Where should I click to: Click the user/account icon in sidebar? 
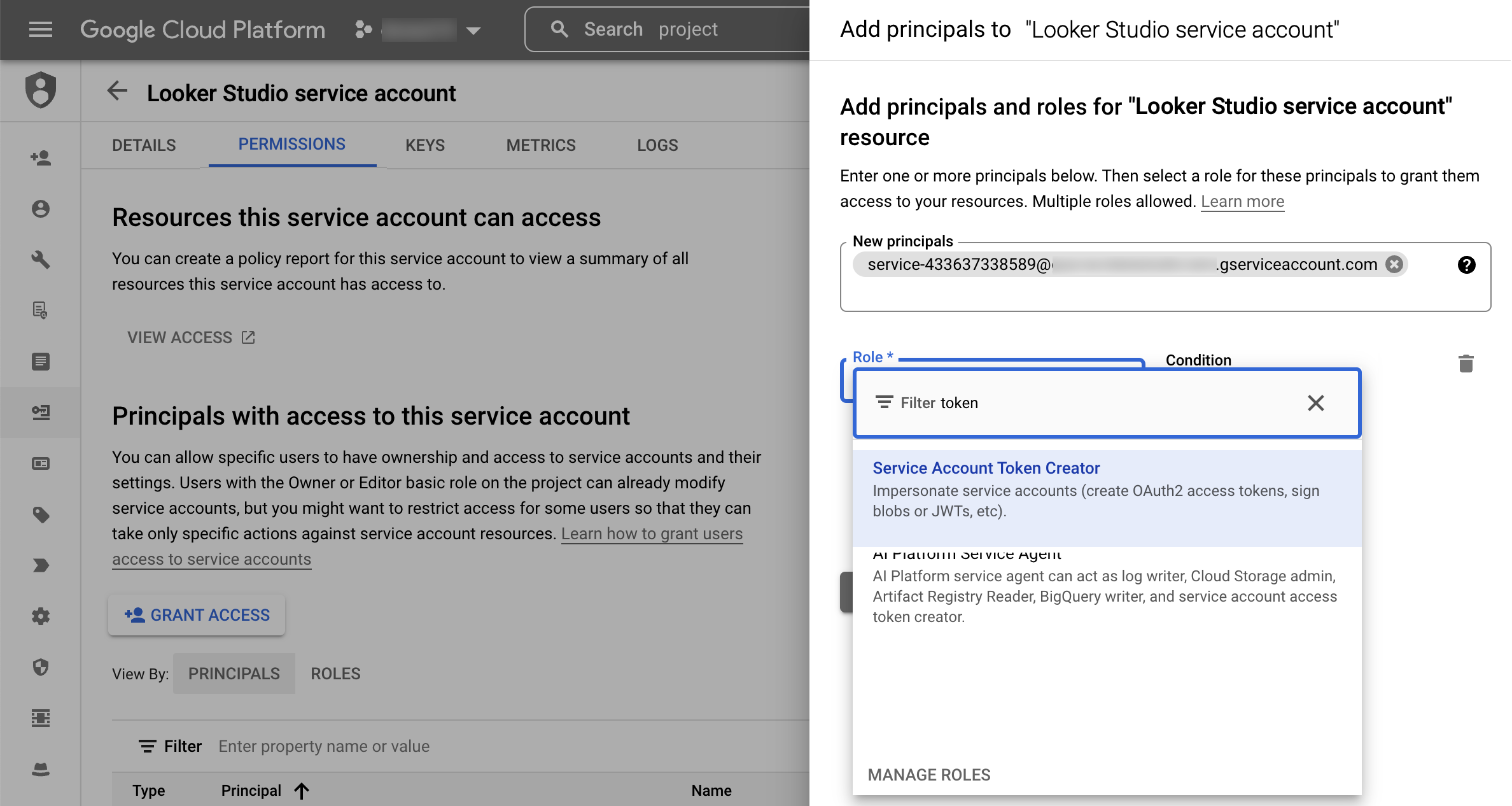tap(40, 207)
